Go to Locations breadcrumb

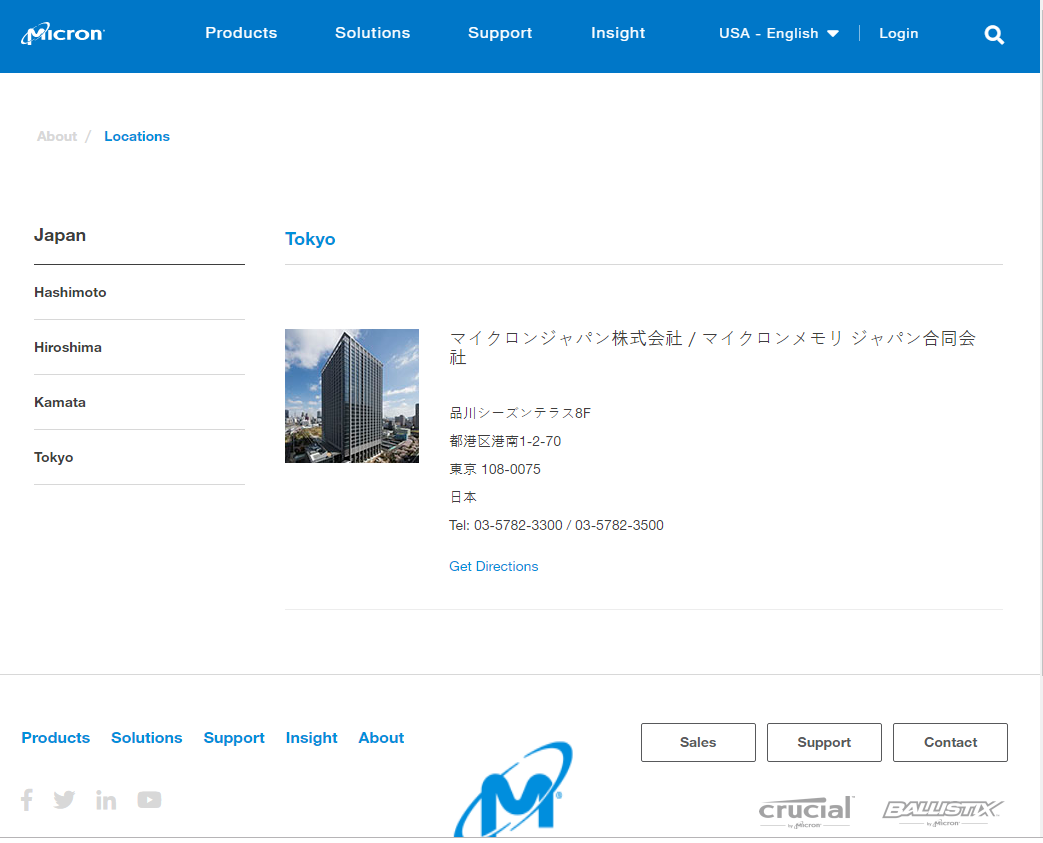click(x=137, y=136)
